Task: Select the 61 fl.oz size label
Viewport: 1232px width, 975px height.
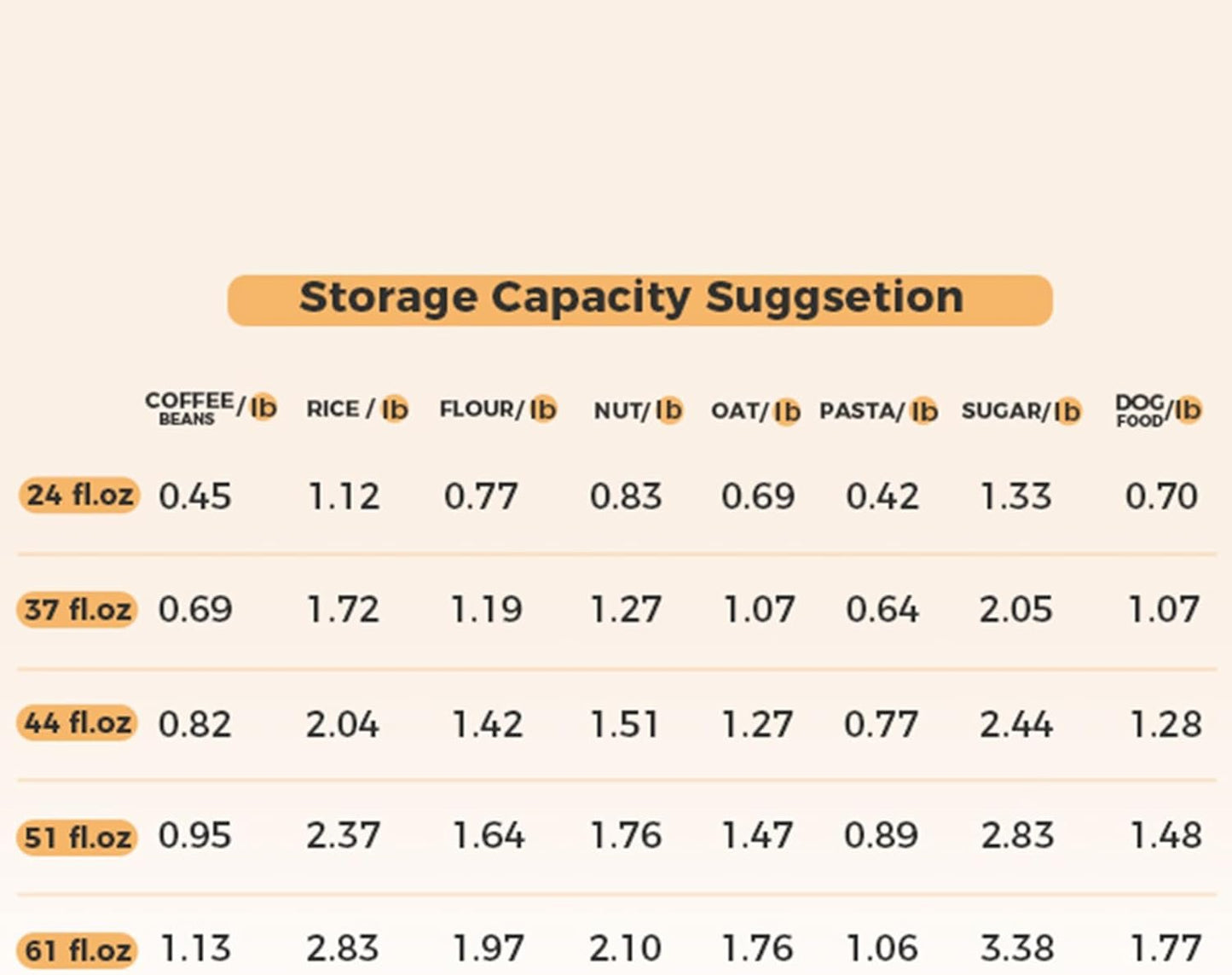Action: (77, 950)
